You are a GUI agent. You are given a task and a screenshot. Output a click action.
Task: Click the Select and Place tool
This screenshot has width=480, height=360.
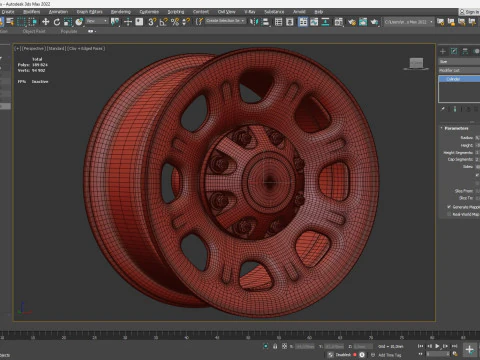pos(79,22)
